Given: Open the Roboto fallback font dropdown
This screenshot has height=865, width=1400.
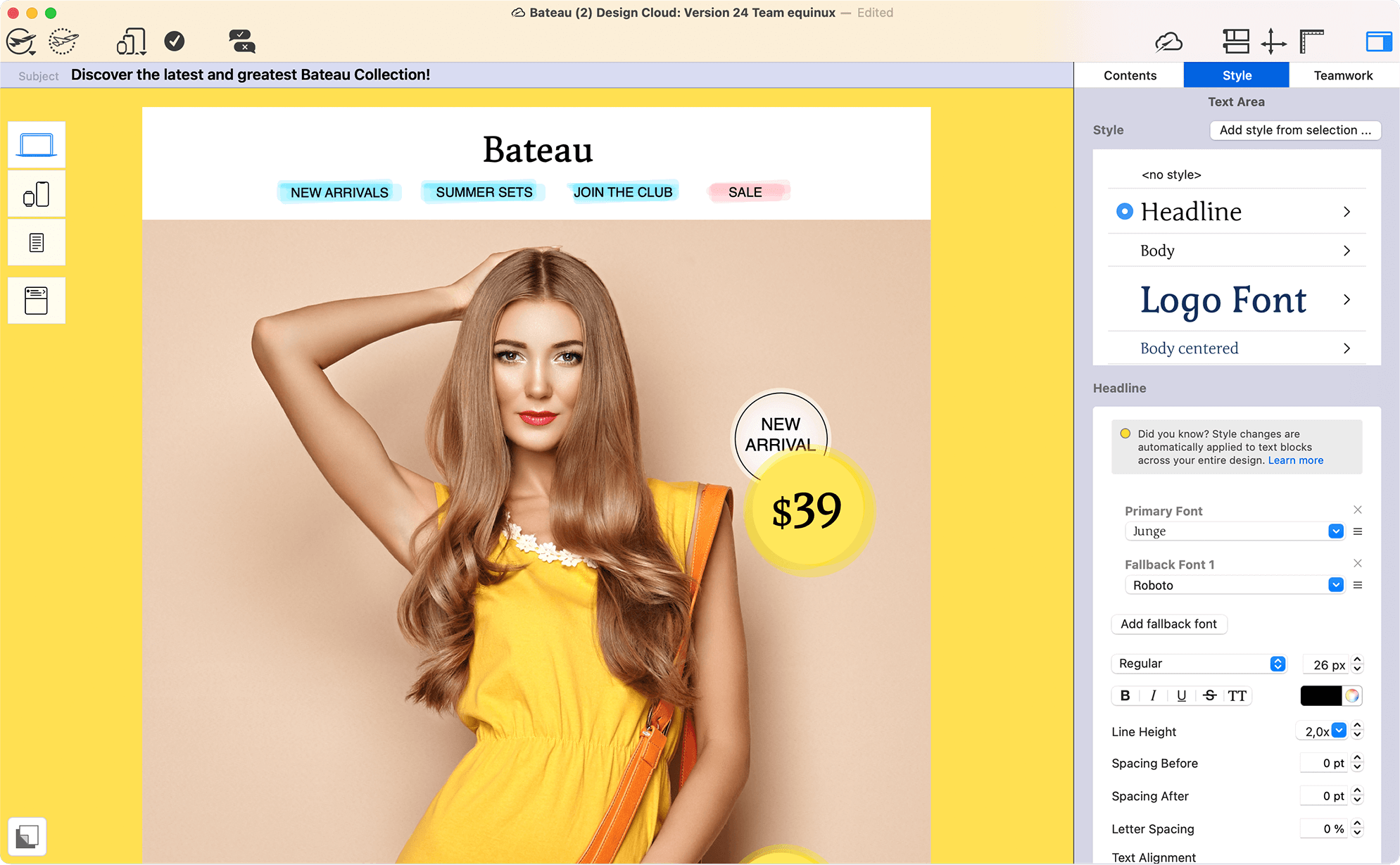Looking at the screenshot, I should (x=1336, y=585).
